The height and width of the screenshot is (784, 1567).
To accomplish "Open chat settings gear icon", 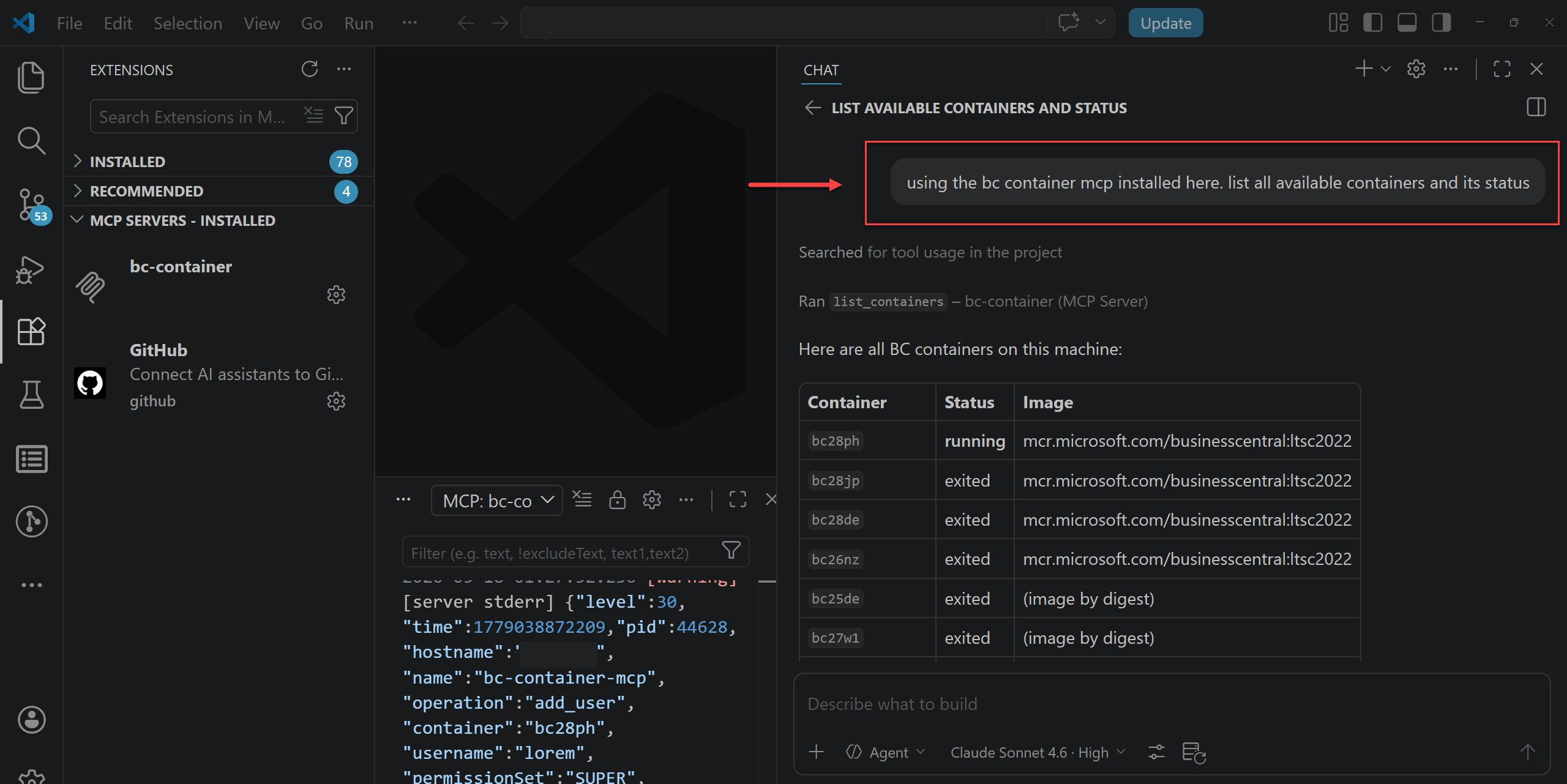I will [x=1416, y=69].
